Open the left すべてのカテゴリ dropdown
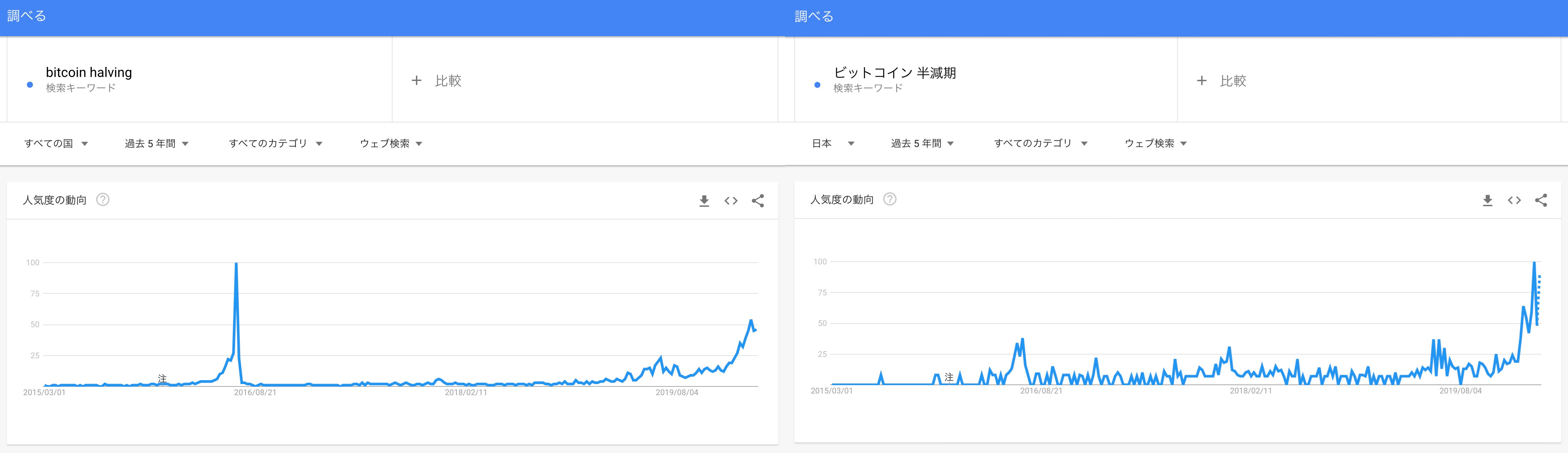 pyautogui.click(x=275, y=144)
